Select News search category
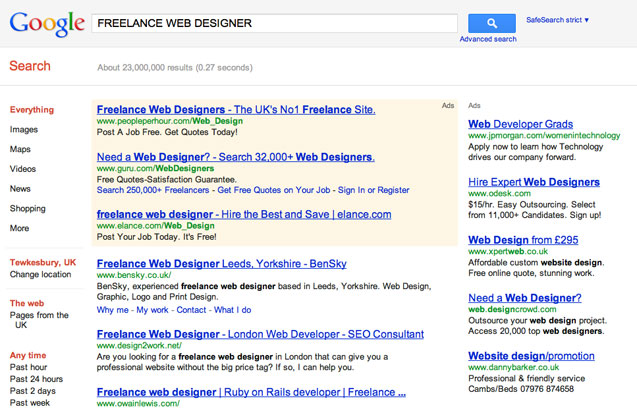 click(x=20, y=189)
